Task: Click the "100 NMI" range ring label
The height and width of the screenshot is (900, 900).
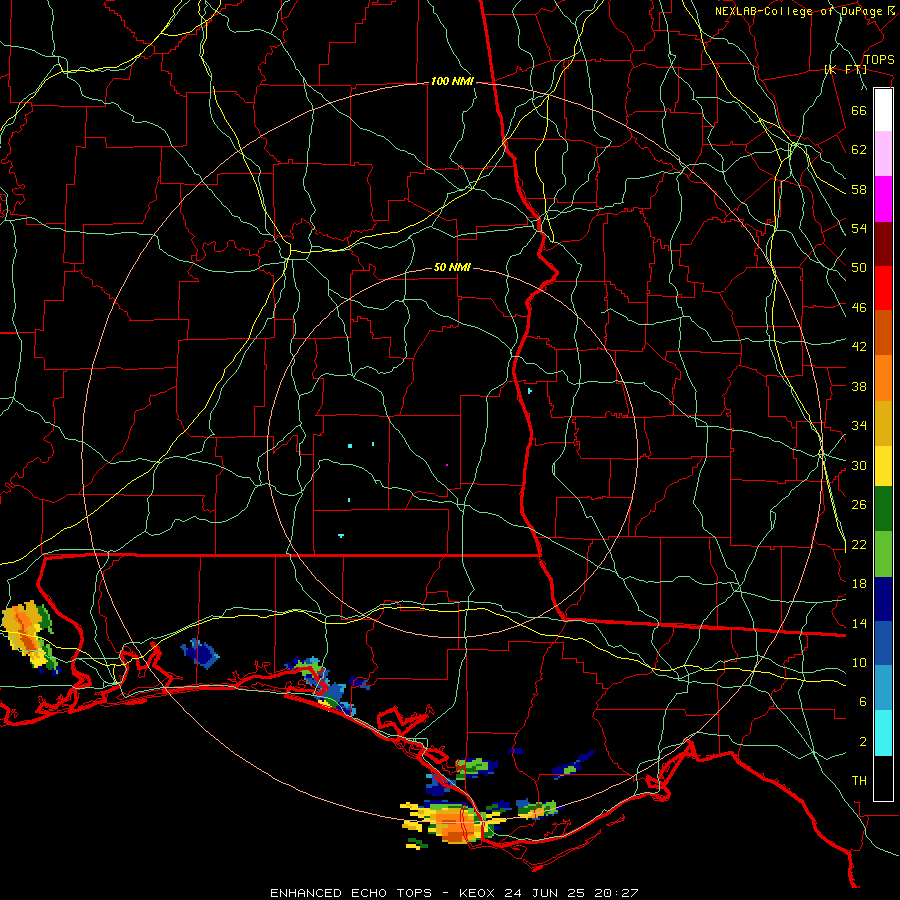Action: click(452, 82)
